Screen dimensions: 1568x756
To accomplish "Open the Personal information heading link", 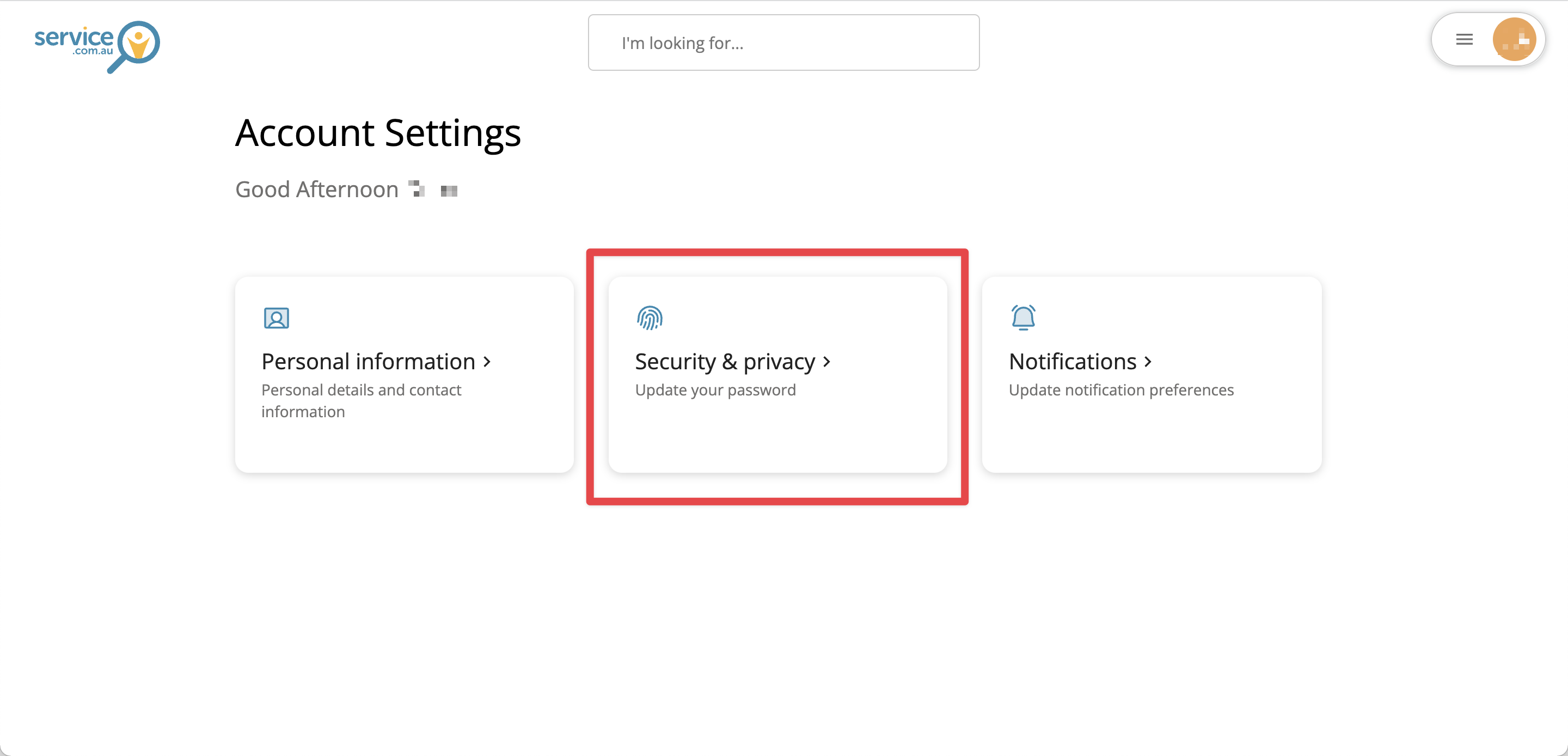I will click(367, 362).
